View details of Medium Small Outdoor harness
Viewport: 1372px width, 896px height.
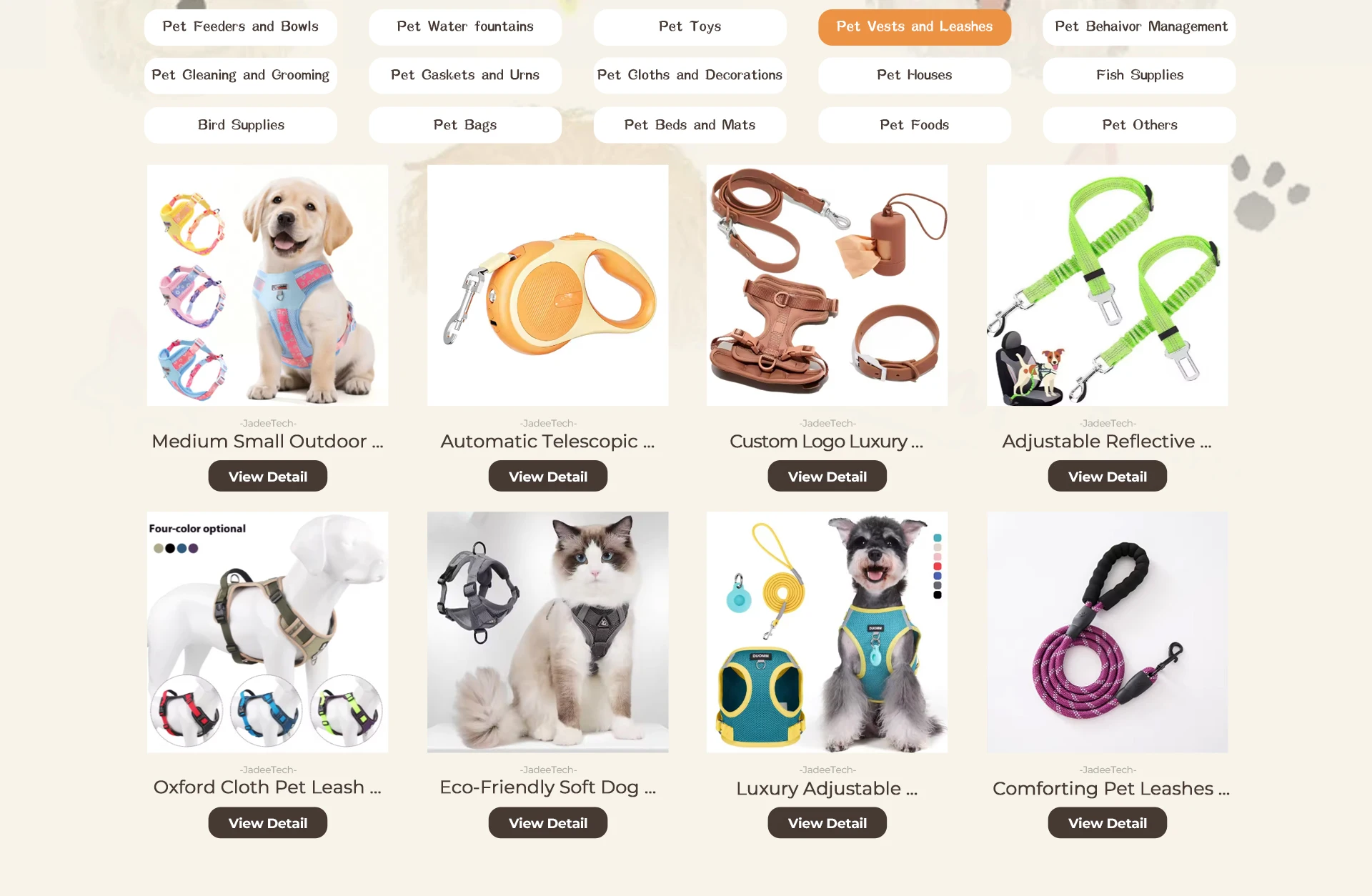point(268,476)
